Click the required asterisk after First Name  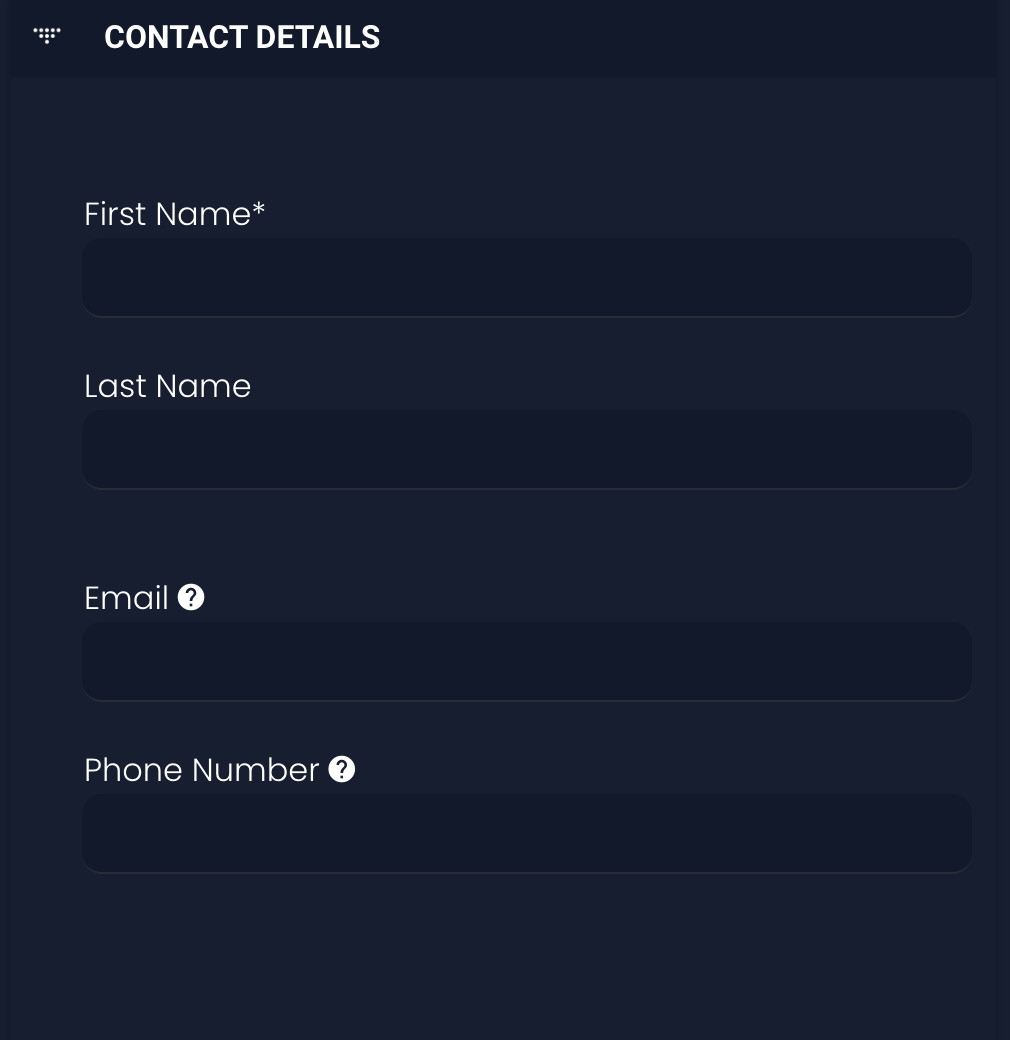(259, 210)
